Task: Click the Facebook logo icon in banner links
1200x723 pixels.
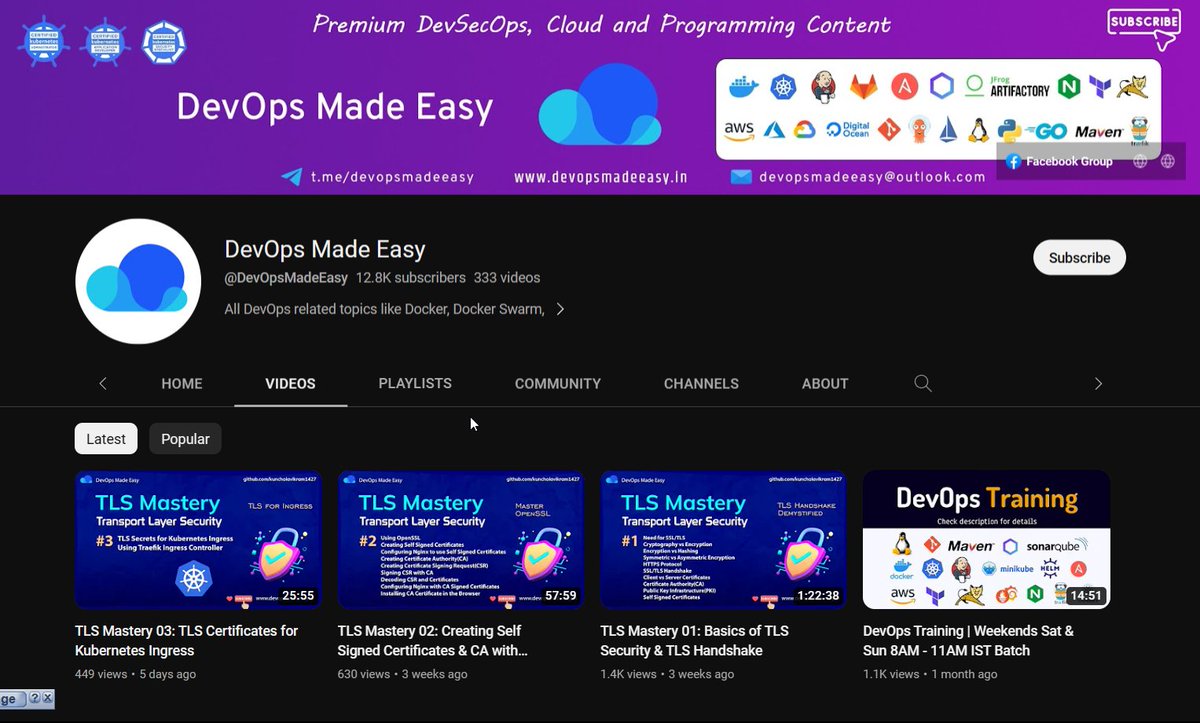Action: (1013, 161)
